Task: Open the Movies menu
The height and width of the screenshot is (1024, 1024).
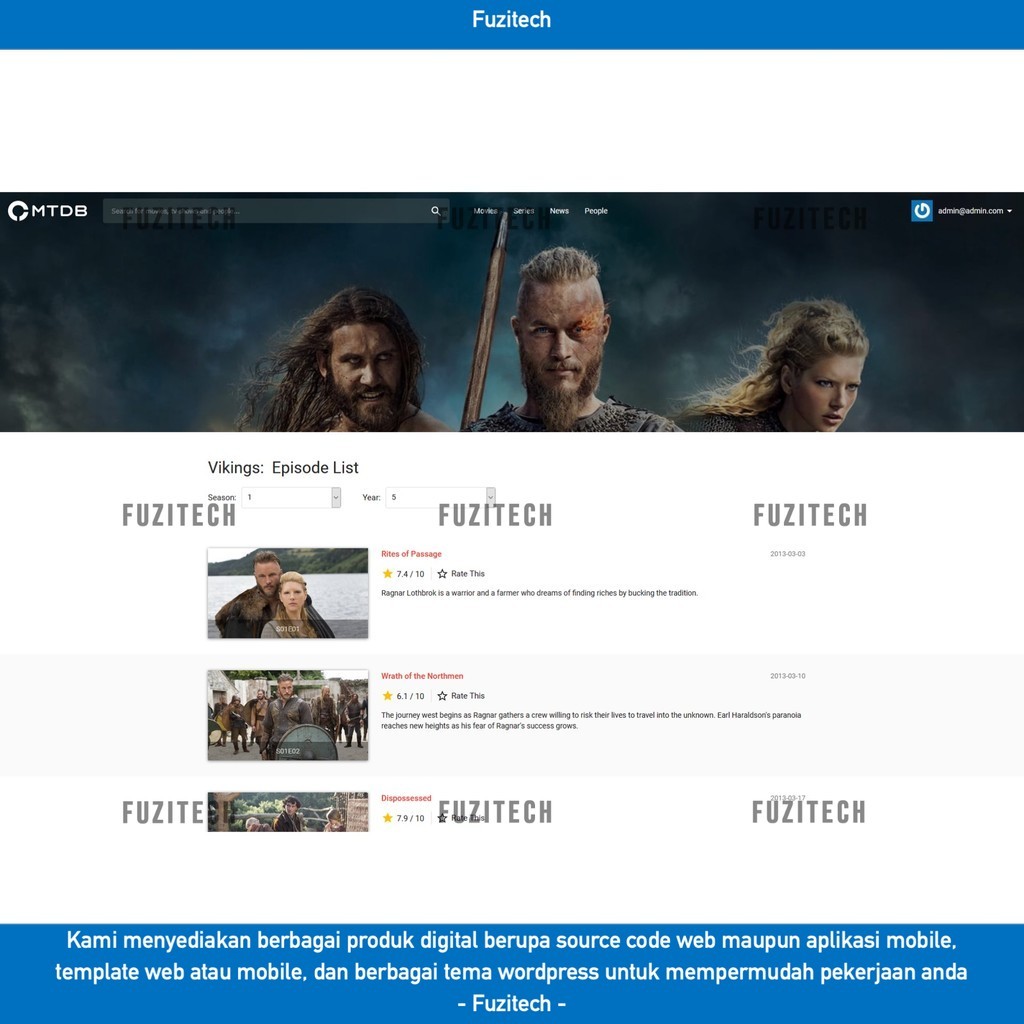Action: coord(485,211)
